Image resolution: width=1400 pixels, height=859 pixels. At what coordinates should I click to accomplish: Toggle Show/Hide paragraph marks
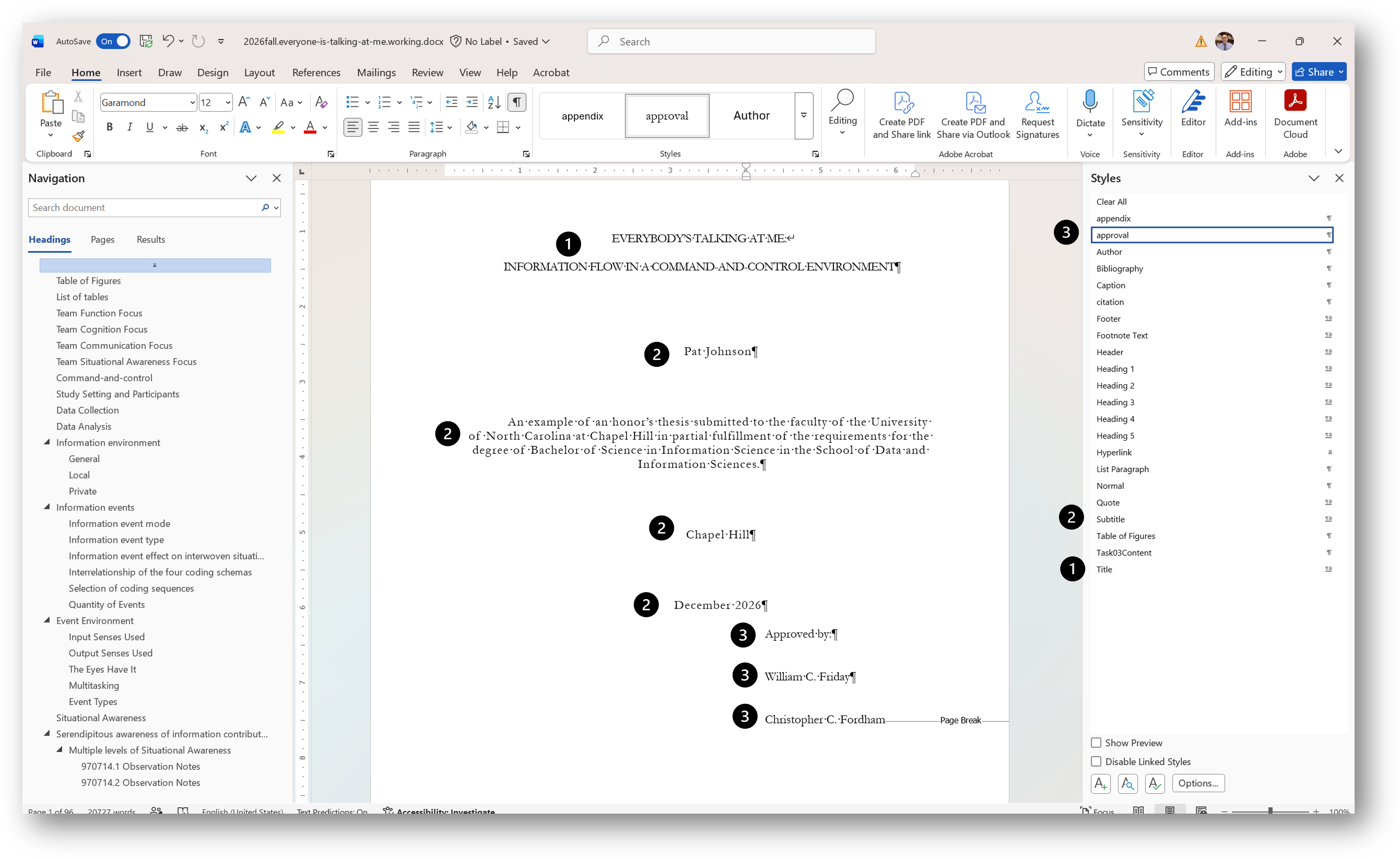pyautogui.click(x=516, y=102)
